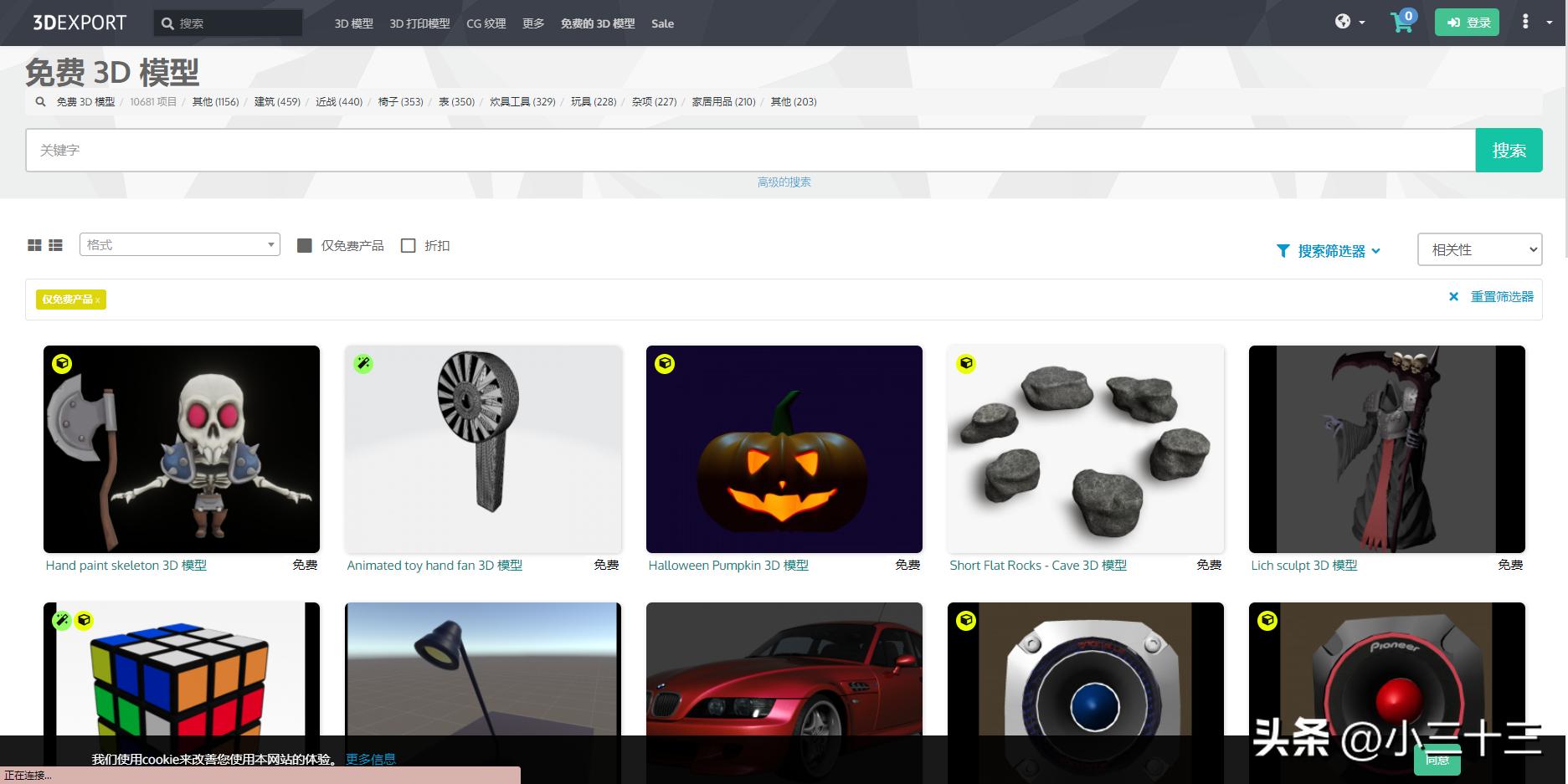
Task: Focus the 关键字 keyword input field
Action: pyautogui.click(x=750, y=150)
